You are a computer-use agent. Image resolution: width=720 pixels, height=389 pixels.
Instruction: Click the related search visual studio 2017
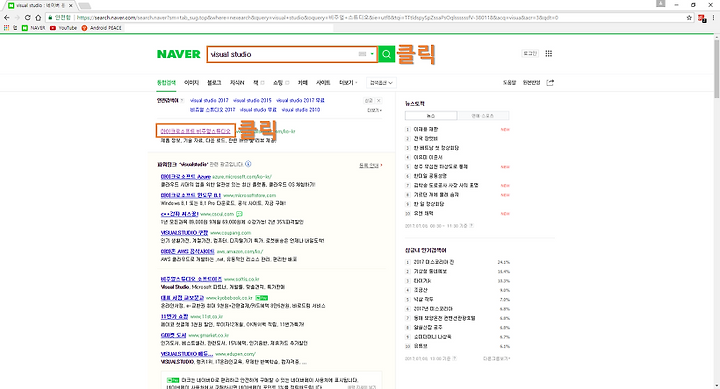[209, 100]
